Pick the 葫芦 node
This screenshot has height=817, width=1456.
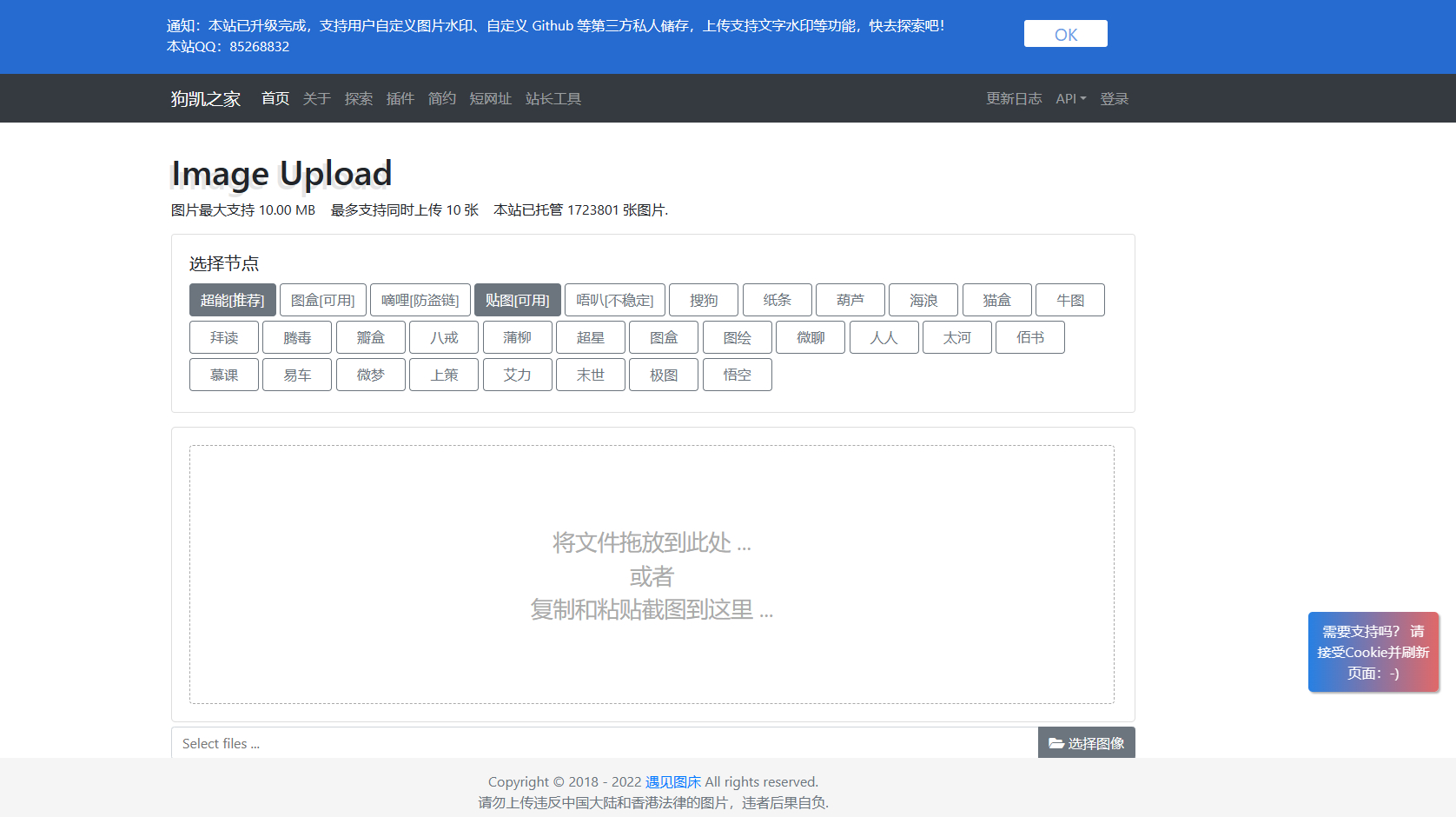(850, 300)
